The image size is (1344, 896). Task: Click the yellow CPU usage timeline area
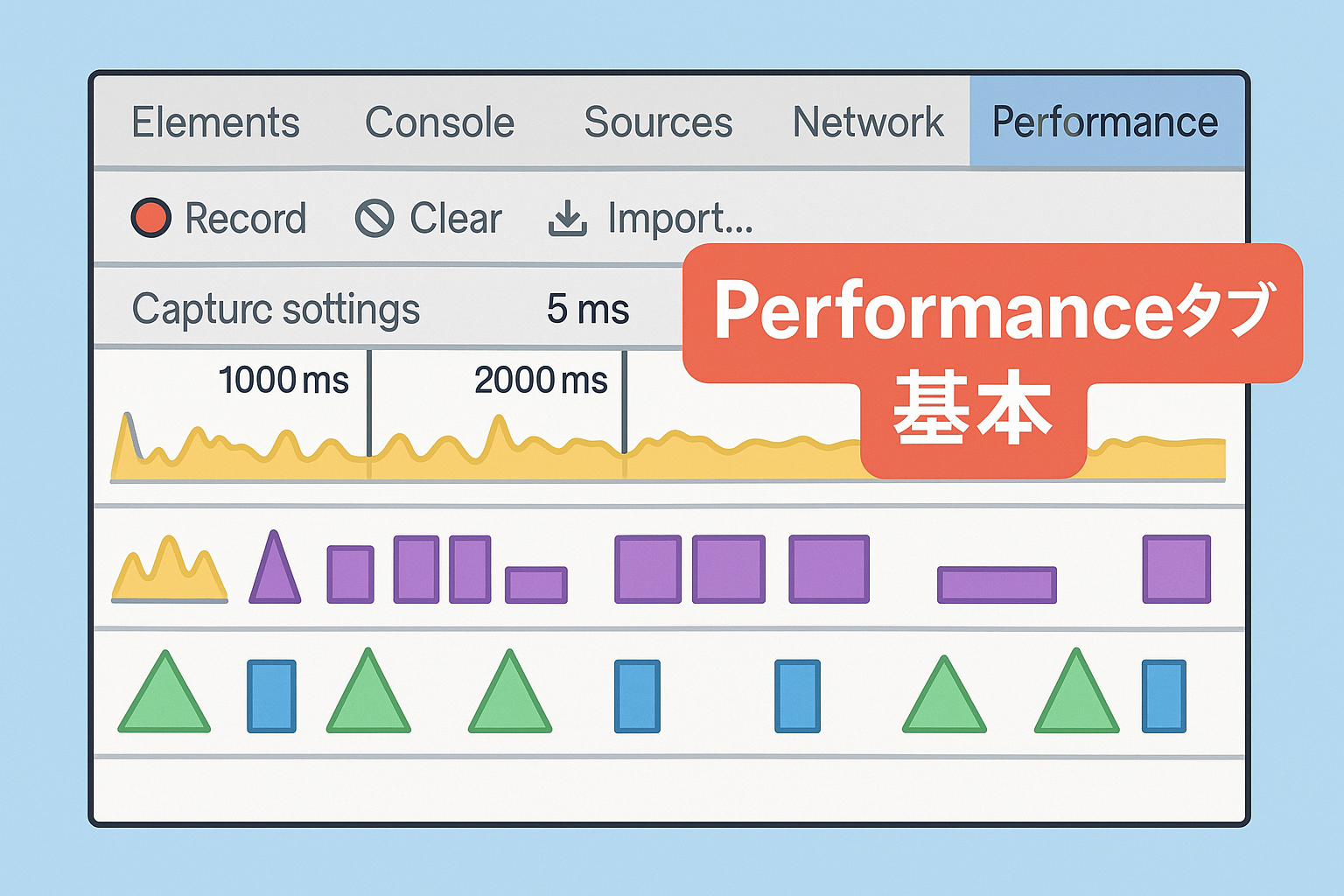click(350, 455)
